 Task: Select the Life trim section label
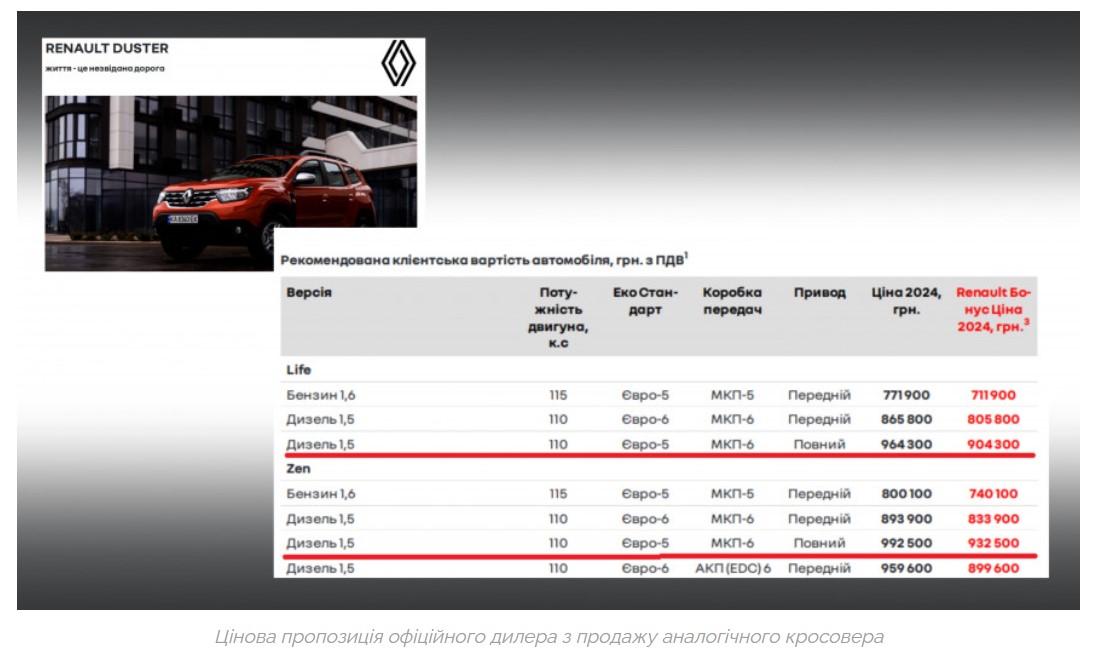(x=299, y=370)
